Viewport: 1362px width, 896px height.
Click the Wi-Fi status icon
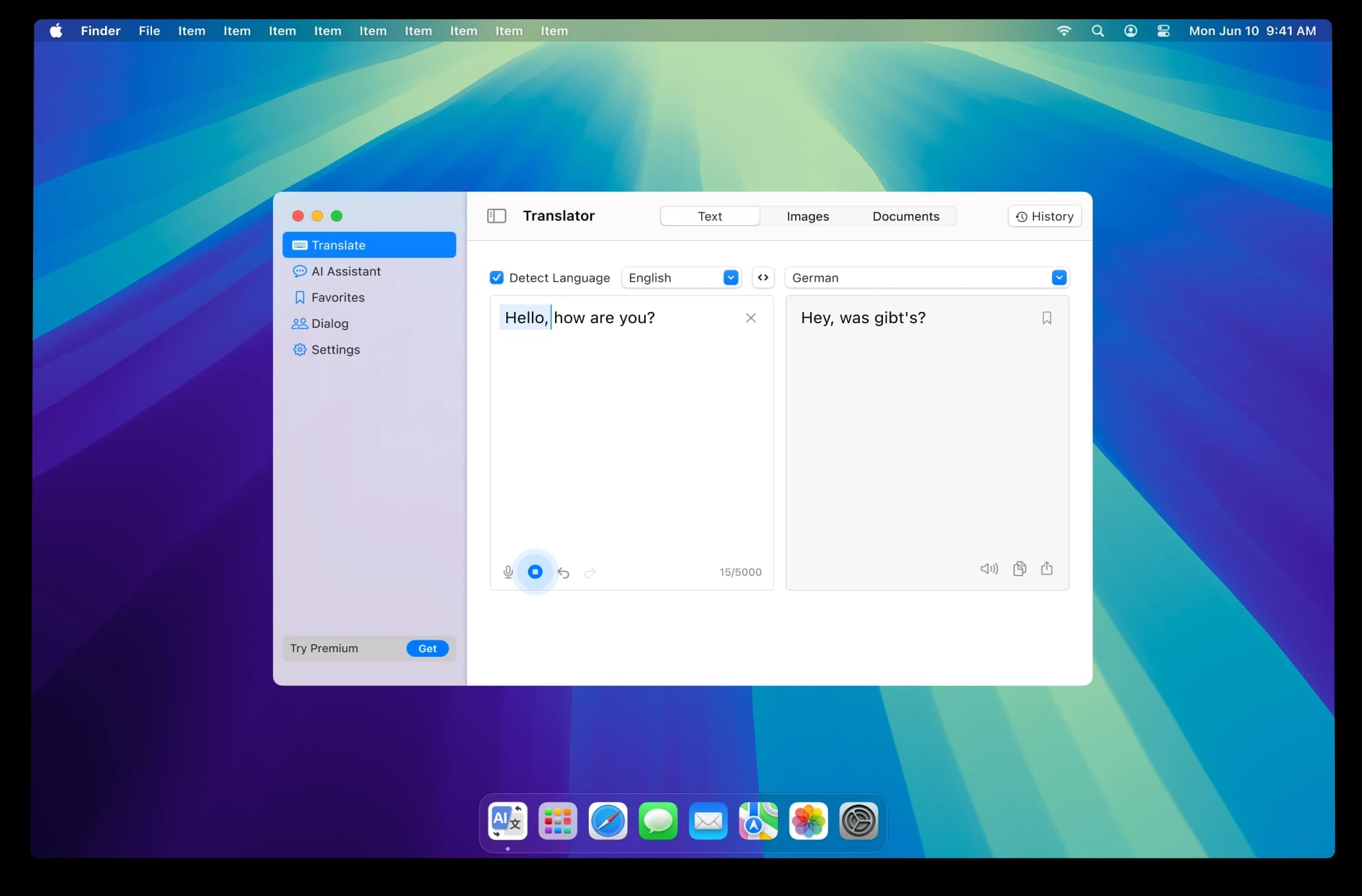[1064, 30]
